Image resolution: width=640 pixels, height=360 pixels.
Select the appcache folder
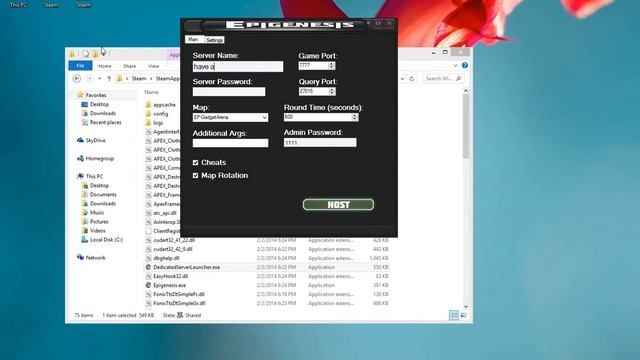point(164,104)
